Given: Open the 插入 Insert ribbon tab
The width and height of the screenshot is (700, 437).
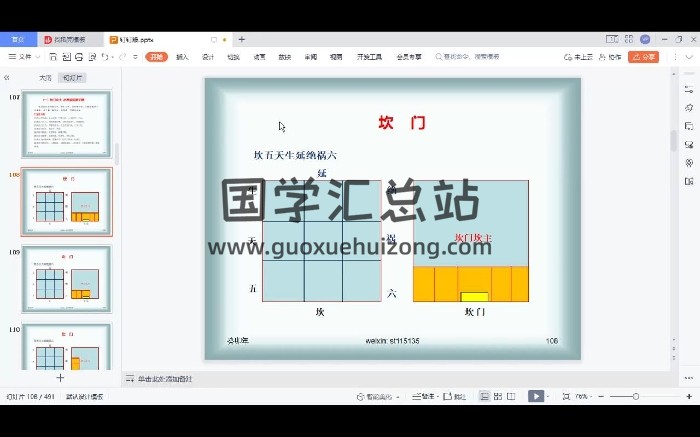Looking at the screenshot, I should [x=182, y=57].
